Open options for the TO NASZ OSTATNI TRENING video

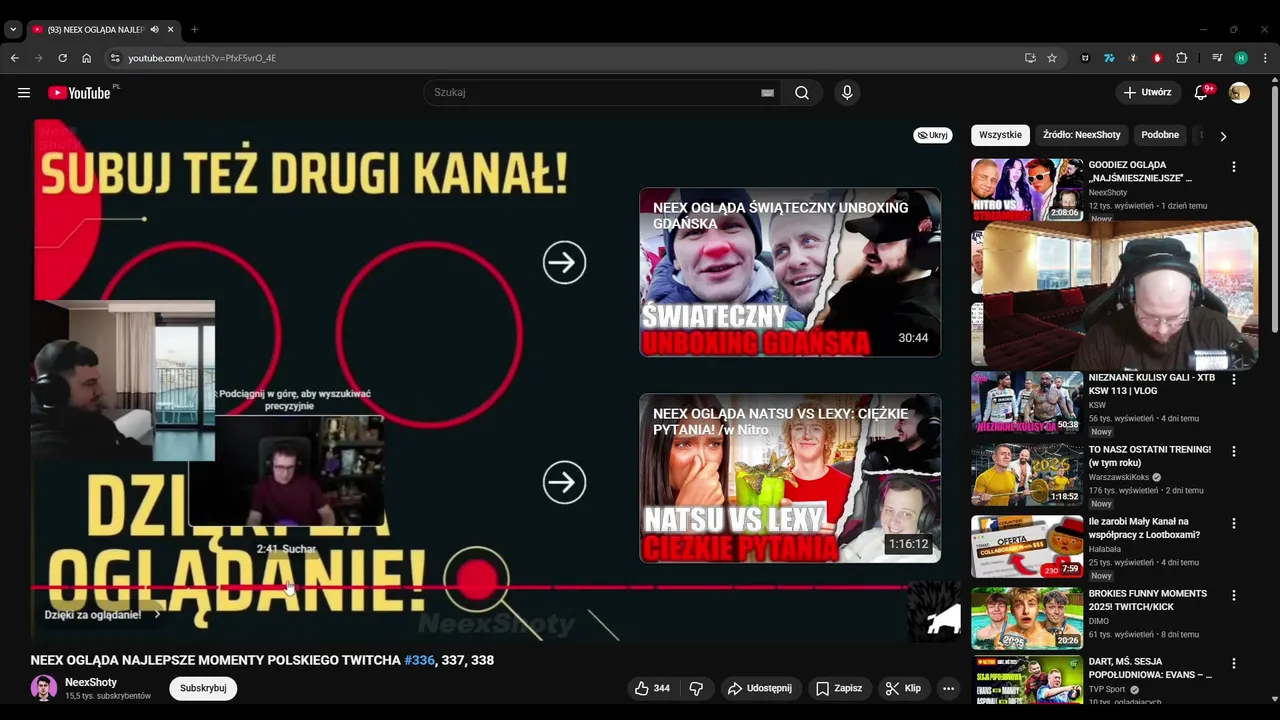[x=1233, y=451]
